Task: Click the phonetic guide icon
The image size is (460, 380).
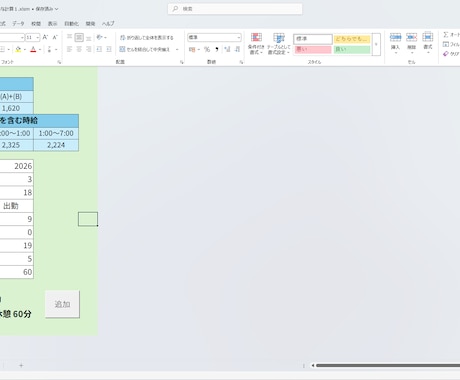Action: point(49,49)
